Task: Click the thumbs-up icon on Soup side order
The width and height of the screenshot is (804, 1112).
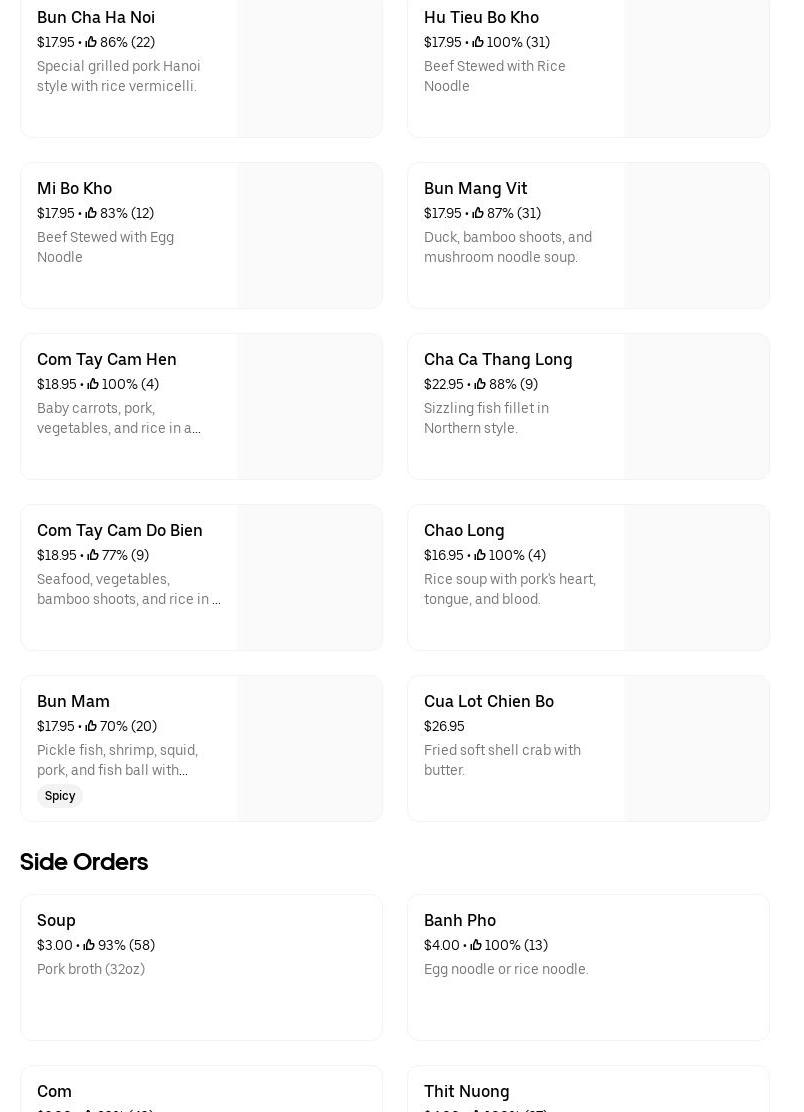Action: pyautogui.click(x=89, y=945)
